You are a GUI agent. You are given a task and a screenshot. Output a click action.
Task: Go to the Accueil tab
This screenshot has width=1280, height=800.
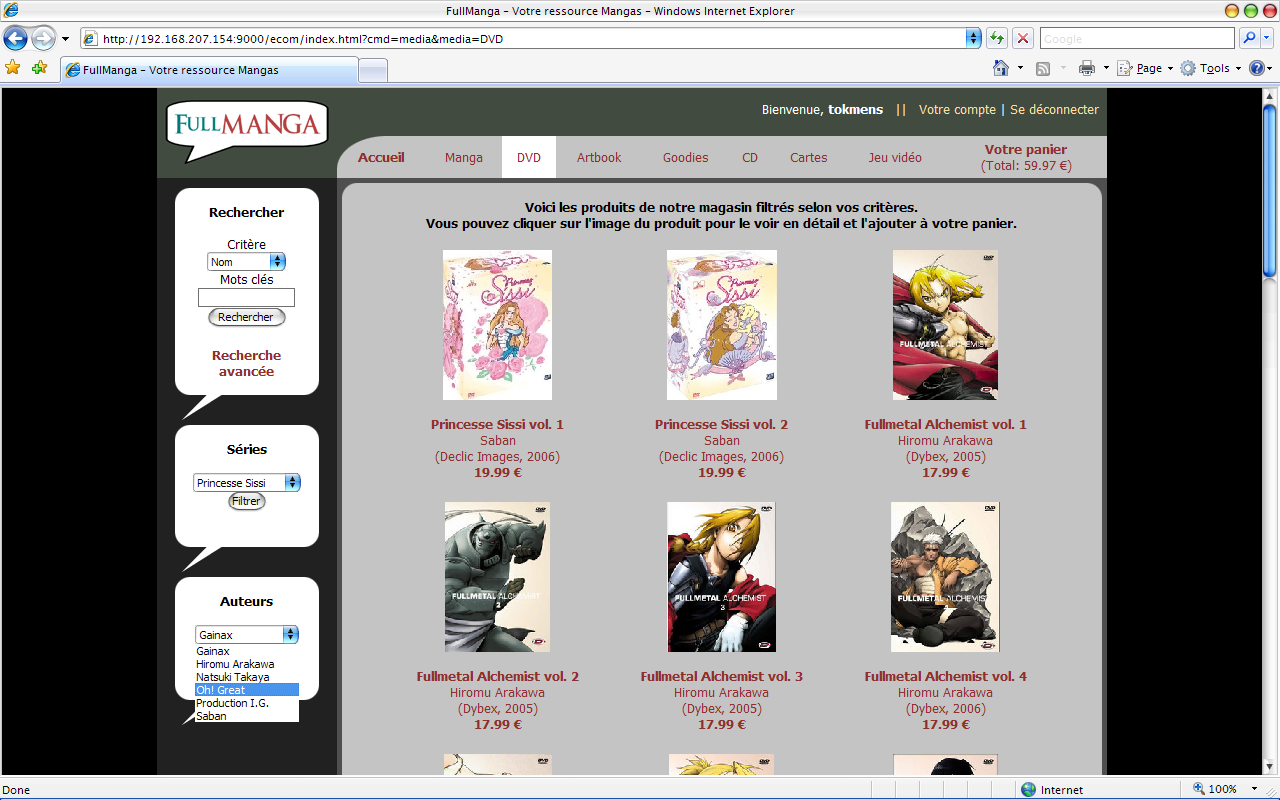click(x=381, y=158)
